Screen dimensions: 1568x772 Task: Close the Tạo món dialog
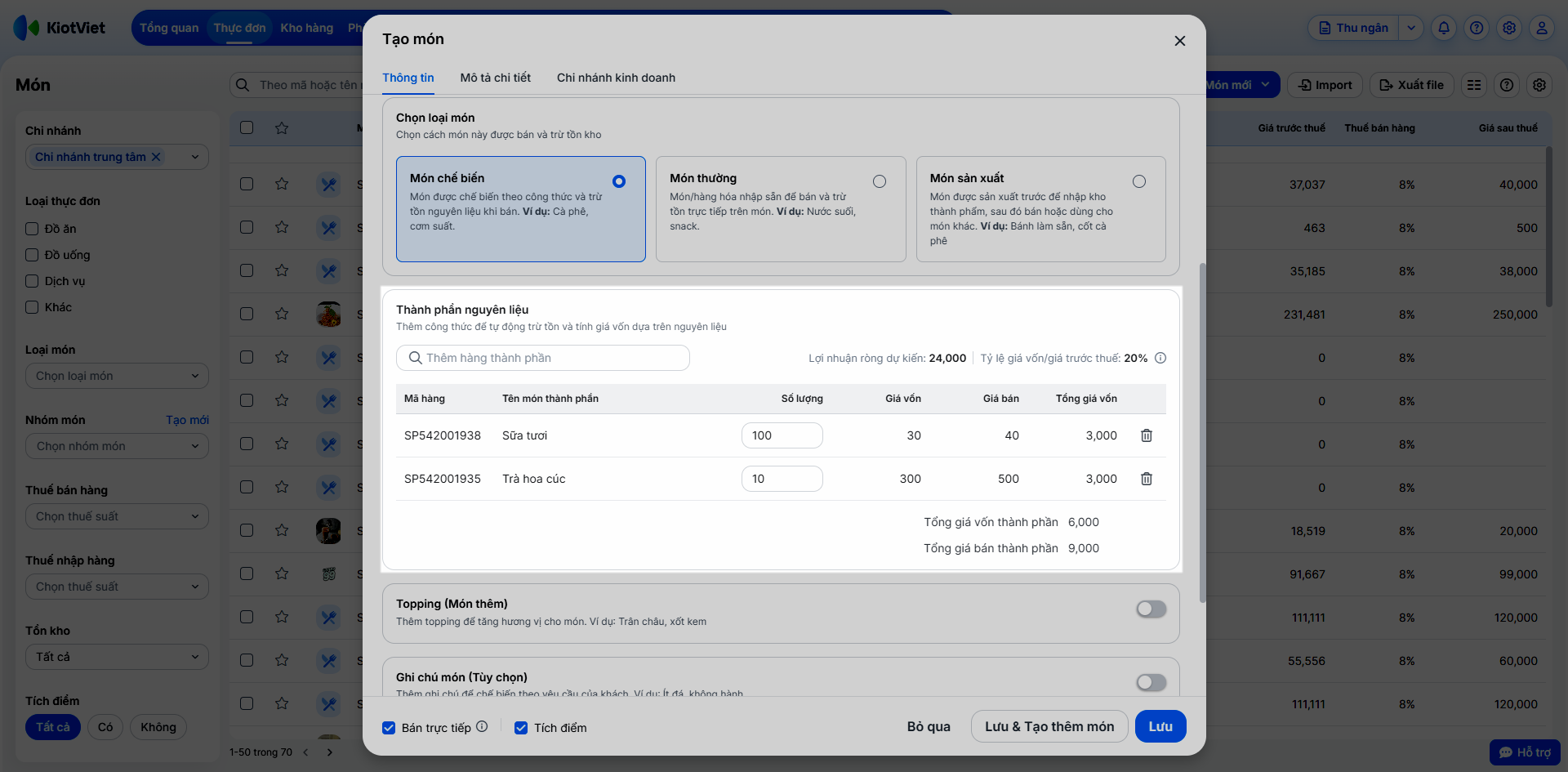tap(1179, 41)
